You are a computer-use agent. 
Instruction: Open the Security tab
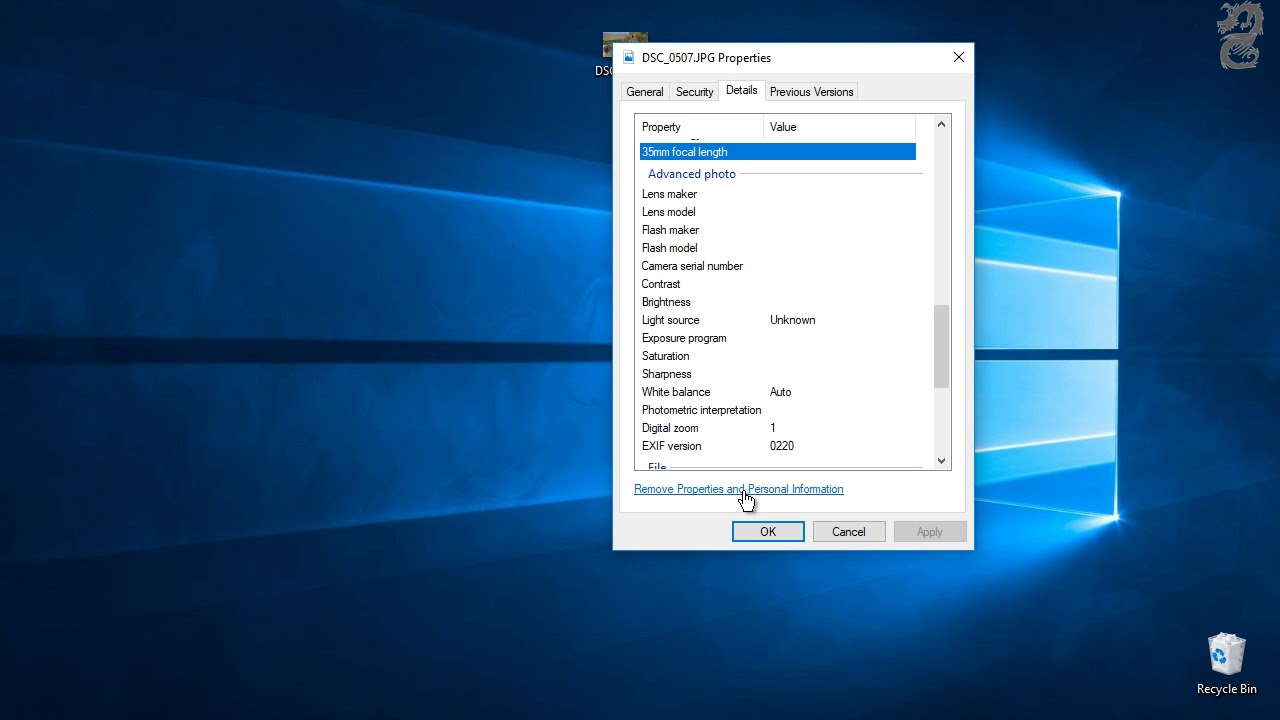(x=694, y=92)
